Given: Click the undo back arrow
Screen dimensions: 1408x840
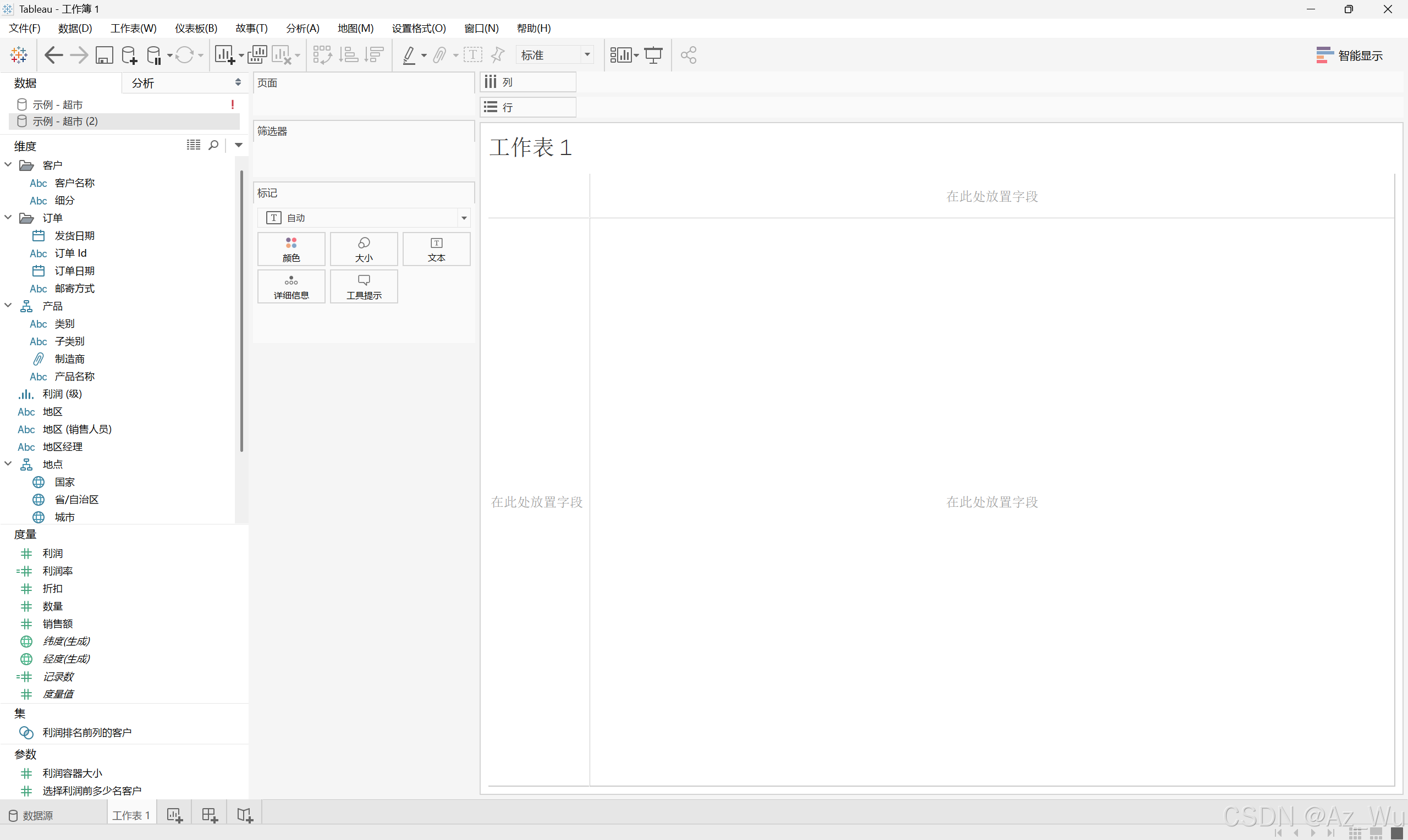Looking at the screenshot, I should [x=54, y=55].
